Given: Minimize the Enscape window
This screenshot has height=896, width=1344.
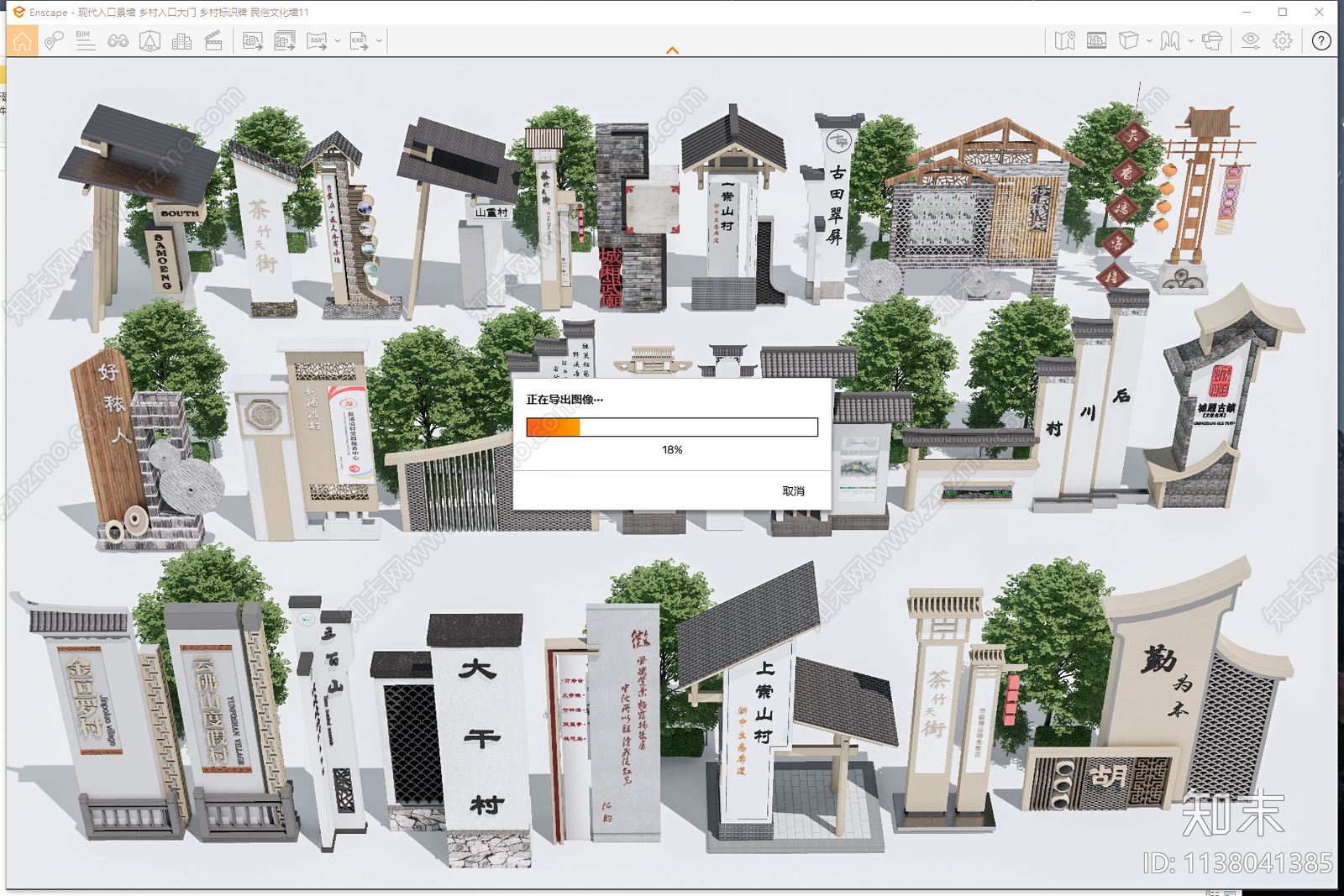Looking at the screenshot, I should [x=1247, y=12].
